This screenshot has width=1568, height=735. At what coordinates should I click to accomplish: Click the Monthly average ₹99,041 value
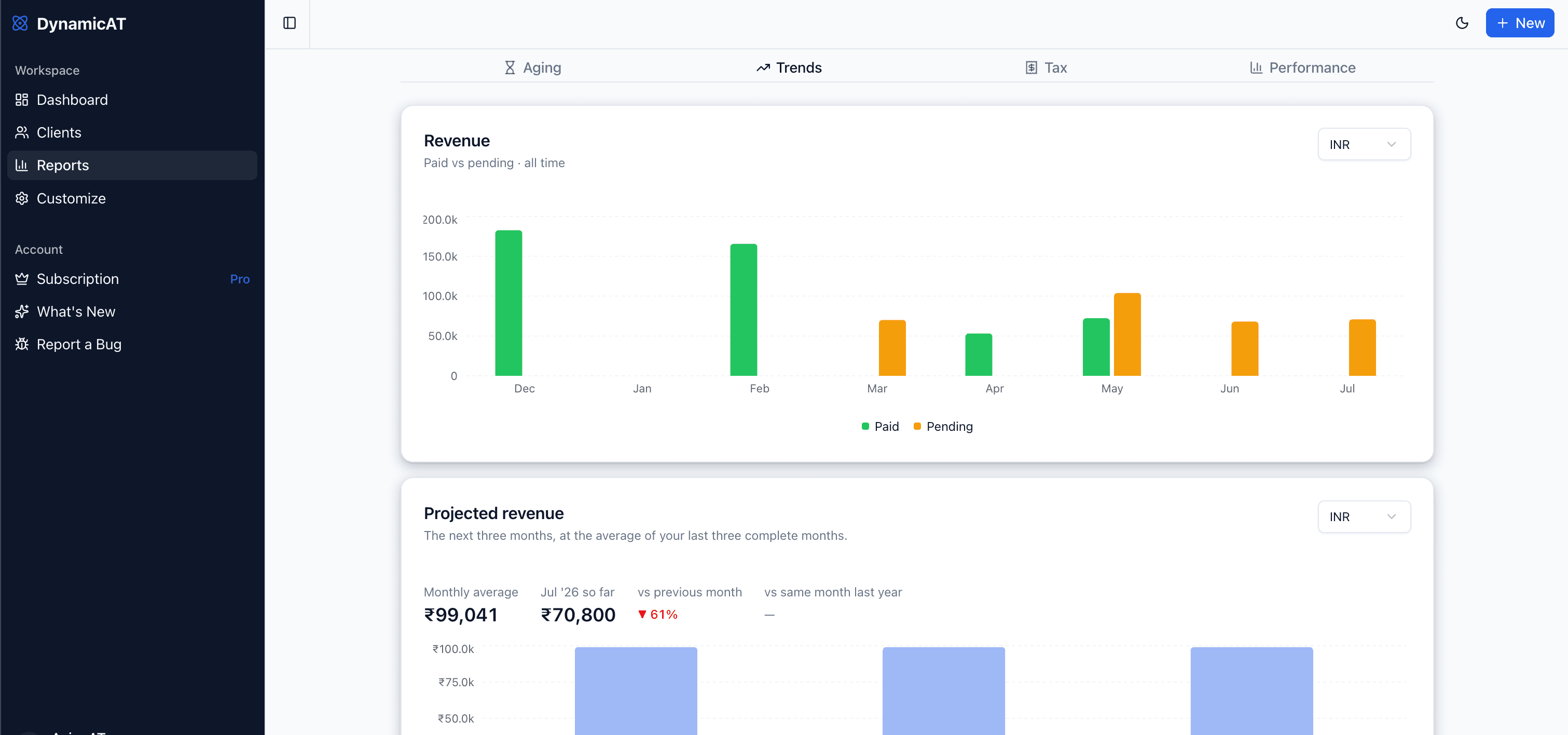click(461, 615)
